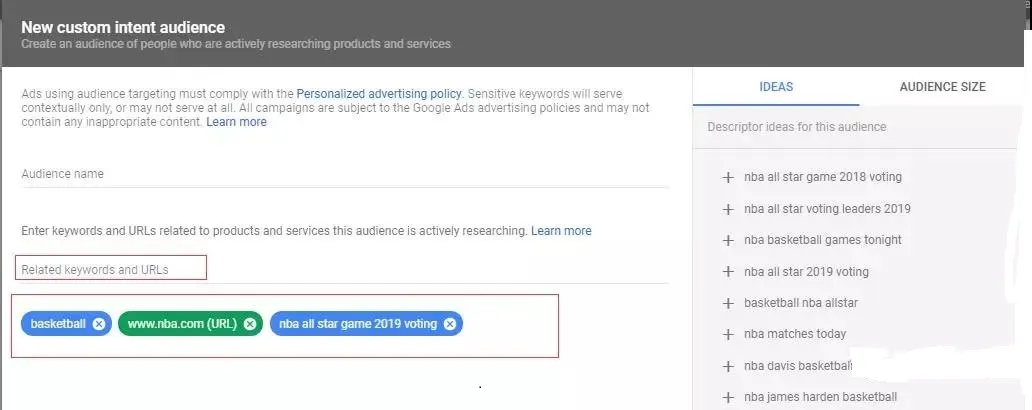Image resolution: width=1032 pixels, height=410 pixels.
Task: Add idea nba davis basketball
Action: pos(728,366)
